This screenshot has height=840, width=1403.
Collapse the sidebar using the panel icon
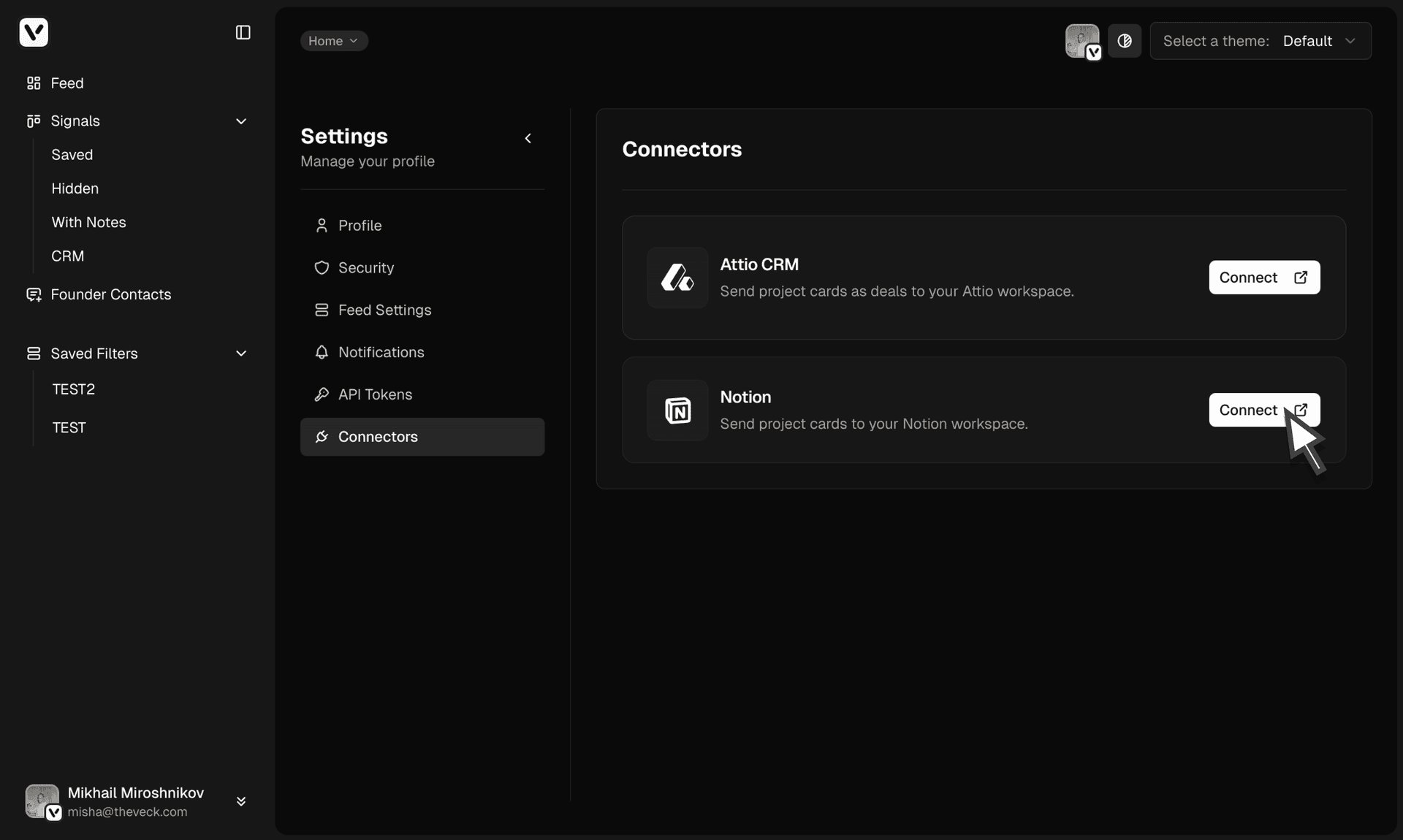[x=243, y=32]
